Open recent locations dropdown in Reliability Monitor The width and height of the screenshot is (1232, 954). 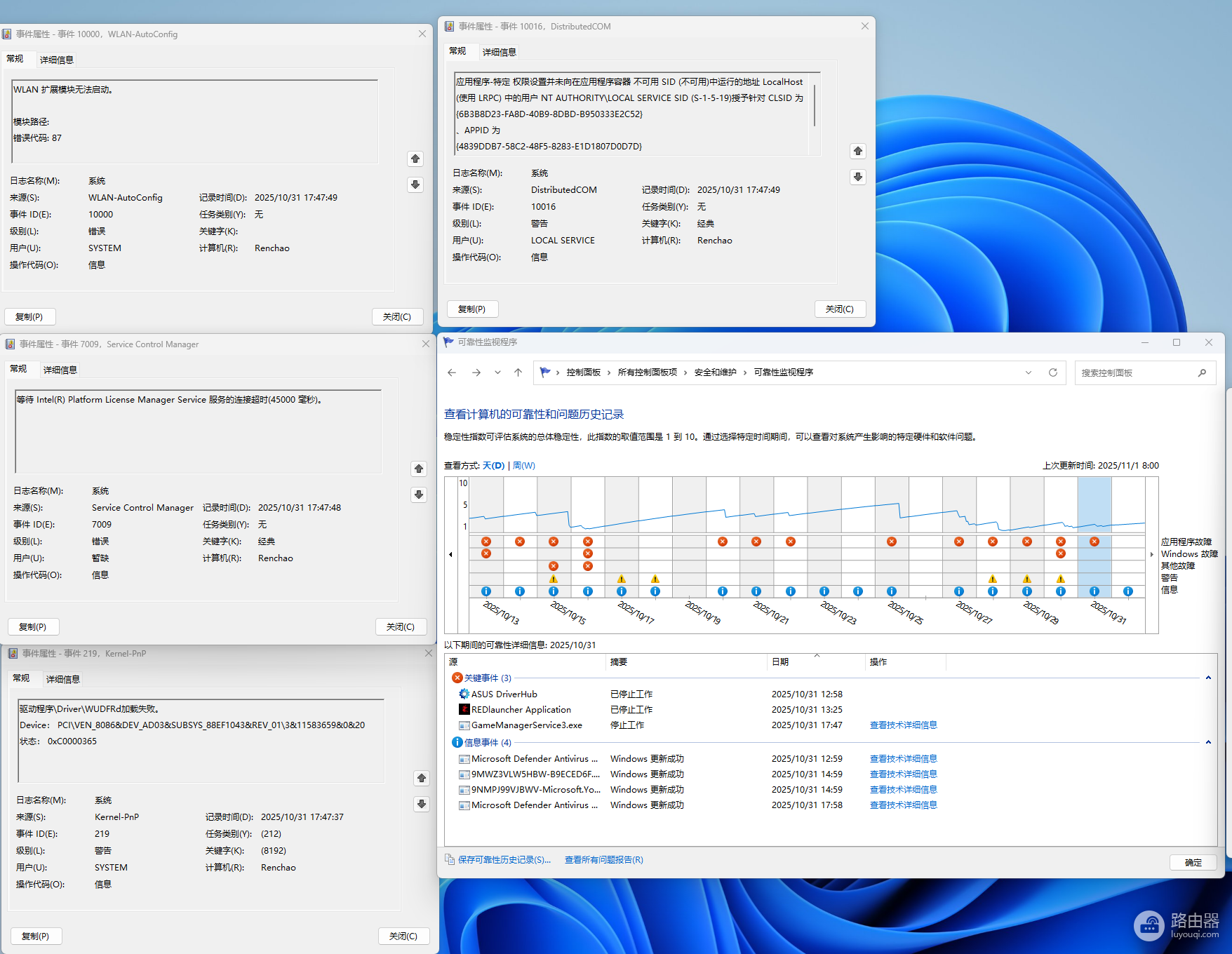[x=497, y=372]
